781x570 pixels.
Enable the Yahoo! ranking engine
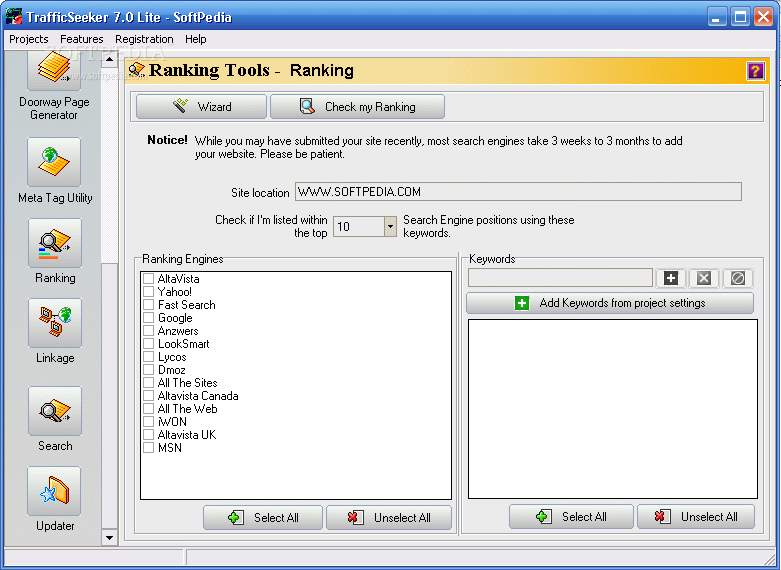[148, 291]
